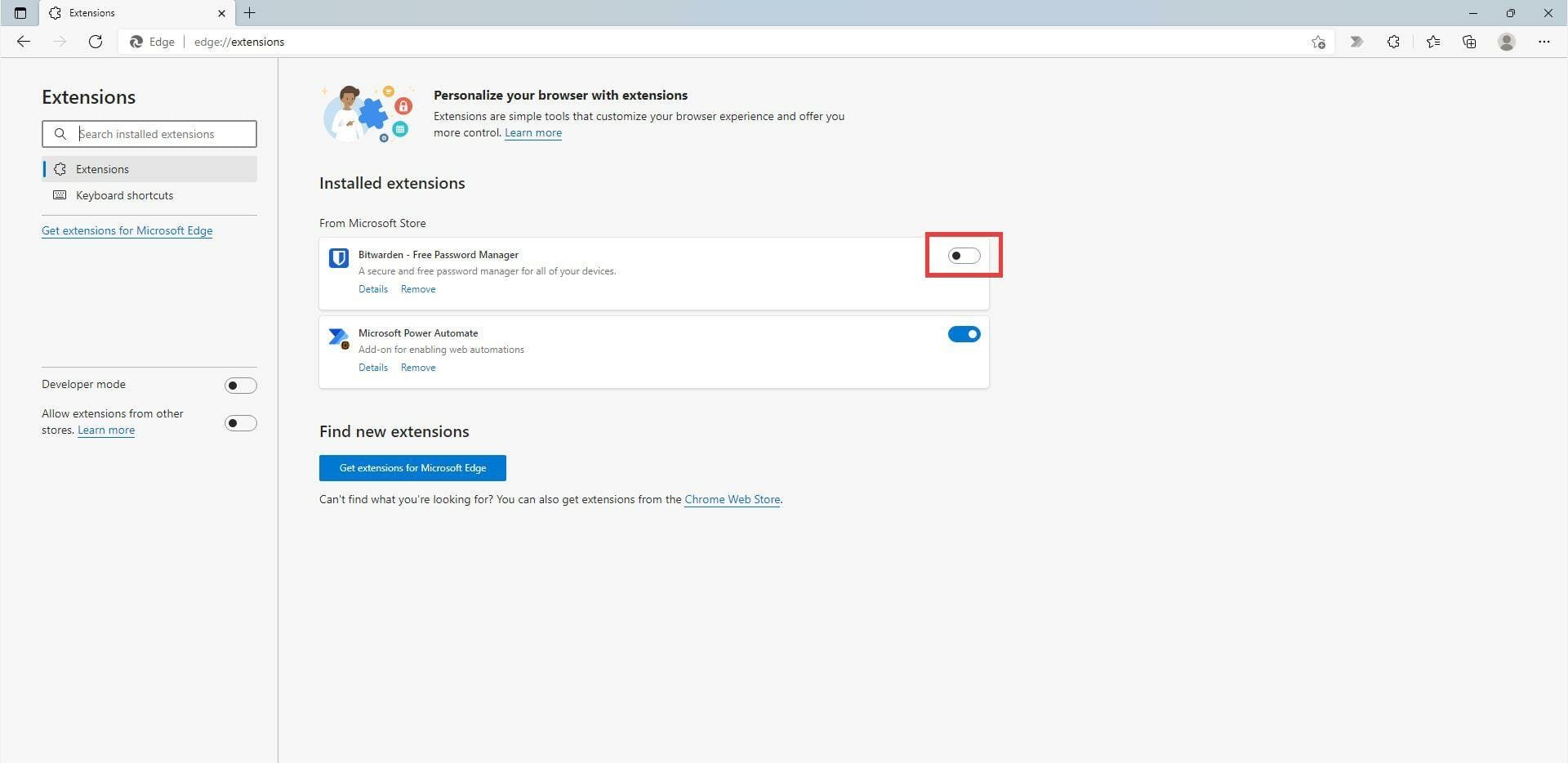Click Personalize your browser with extensions heading

[x=560, y=95]
